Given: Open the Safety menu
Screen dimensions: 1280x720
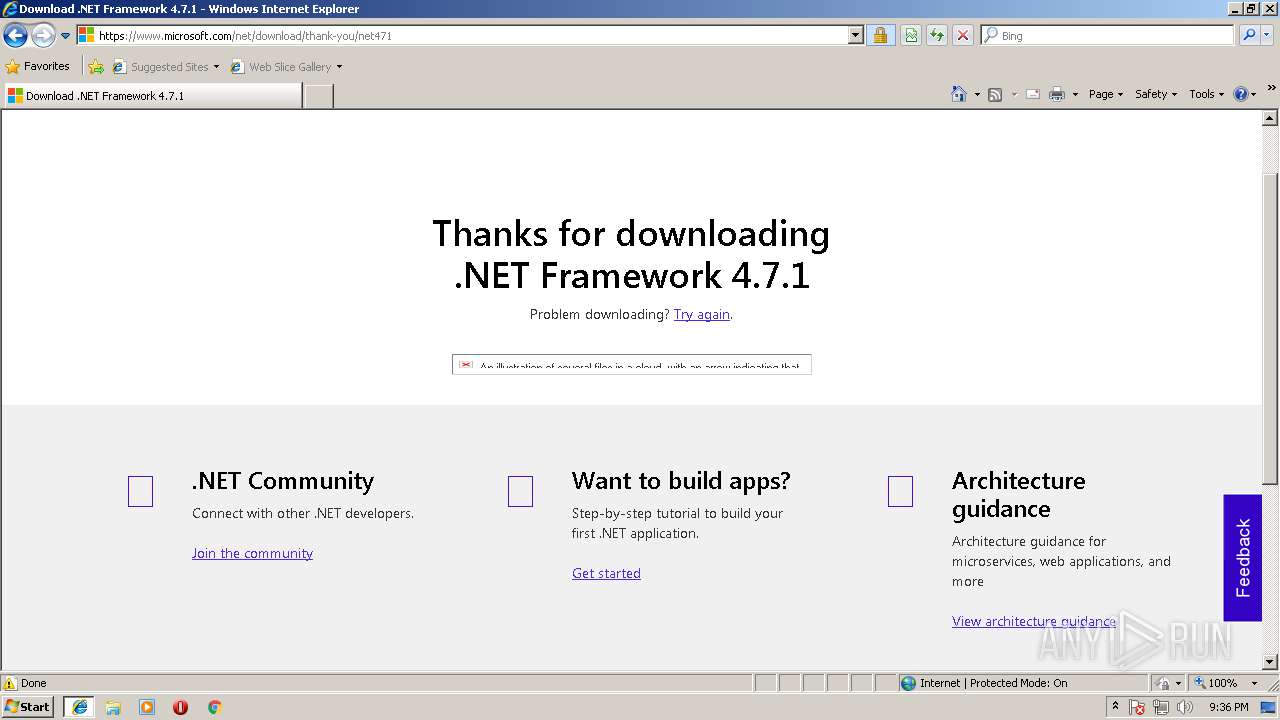Looking at the screenshot, I should coord(1156,94).
